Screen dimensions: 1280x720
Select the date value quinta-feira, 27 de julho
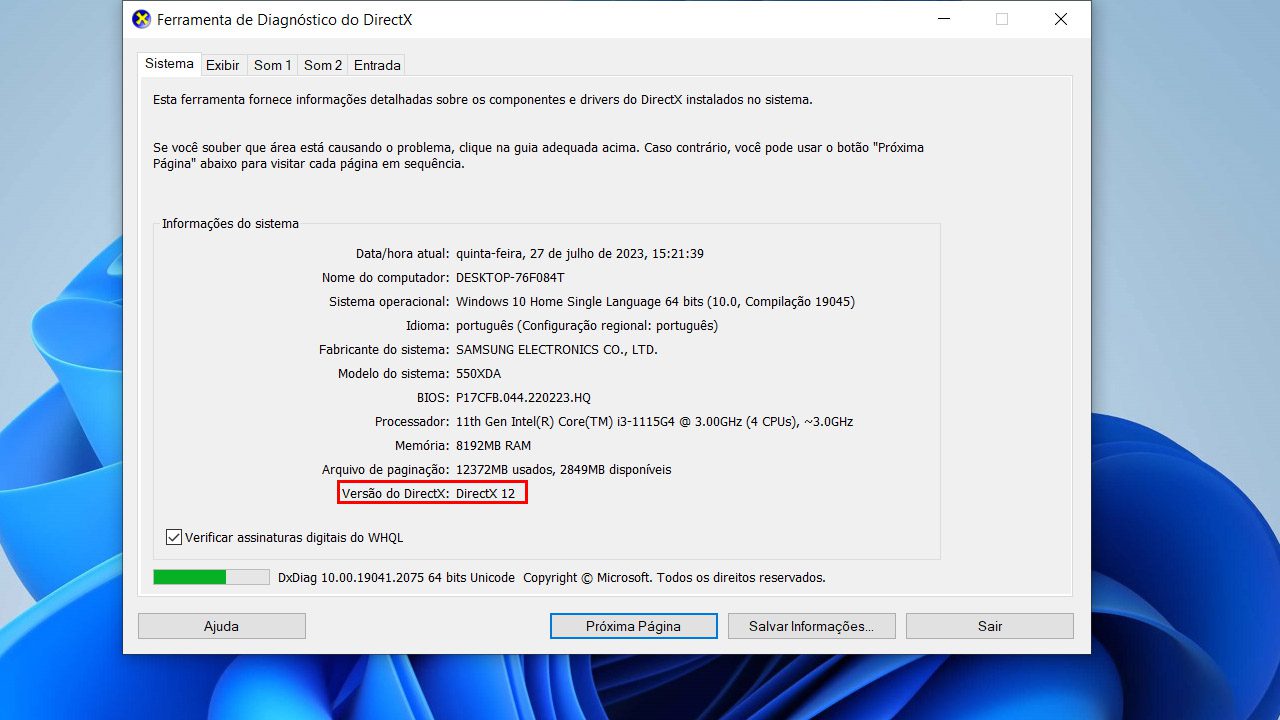tap(580, 254)
